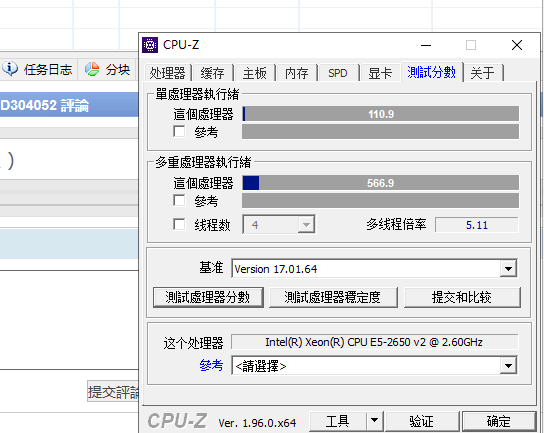Click the single-thread 110.9 score bar
544x433 pixels.
coord(381,114)
